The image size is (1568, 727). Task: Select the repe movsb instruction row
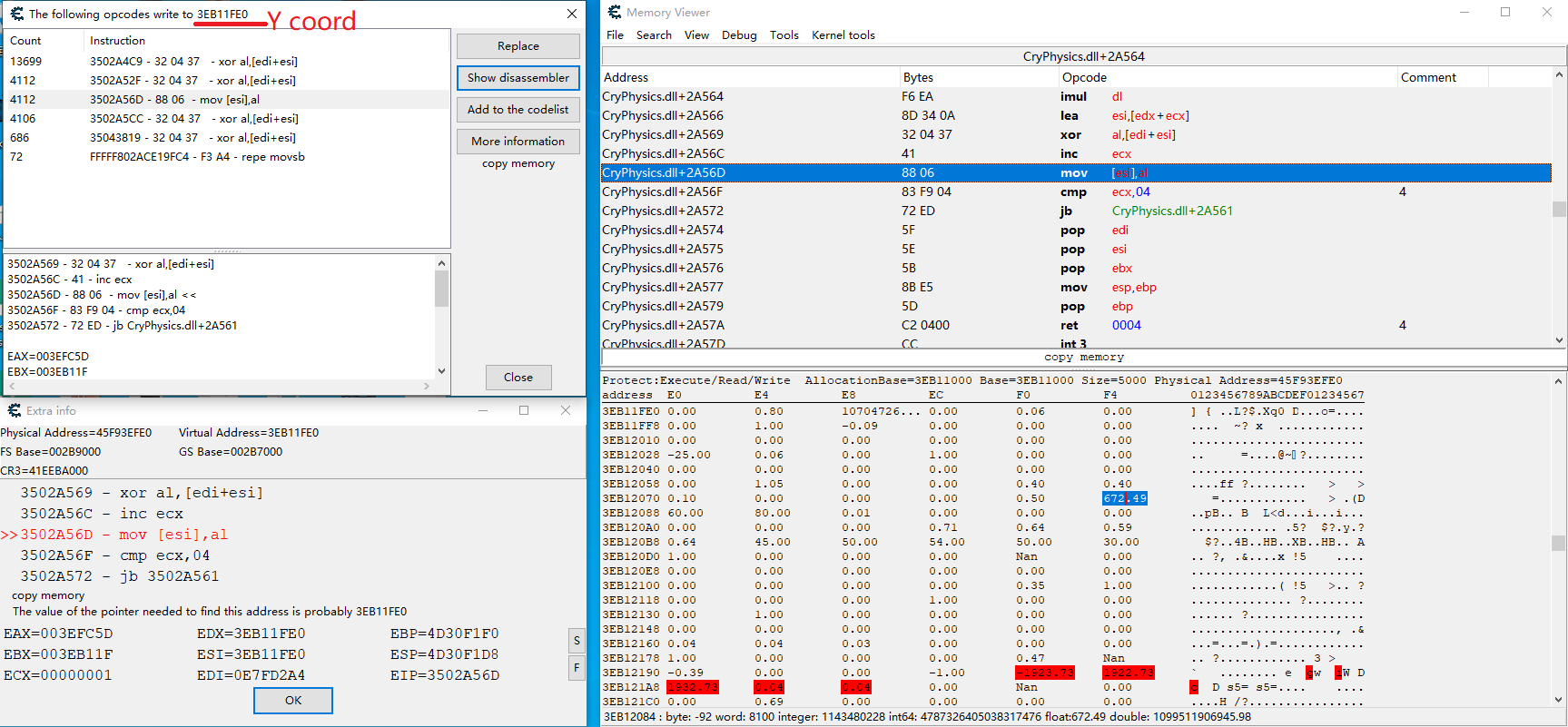(196, 157)
